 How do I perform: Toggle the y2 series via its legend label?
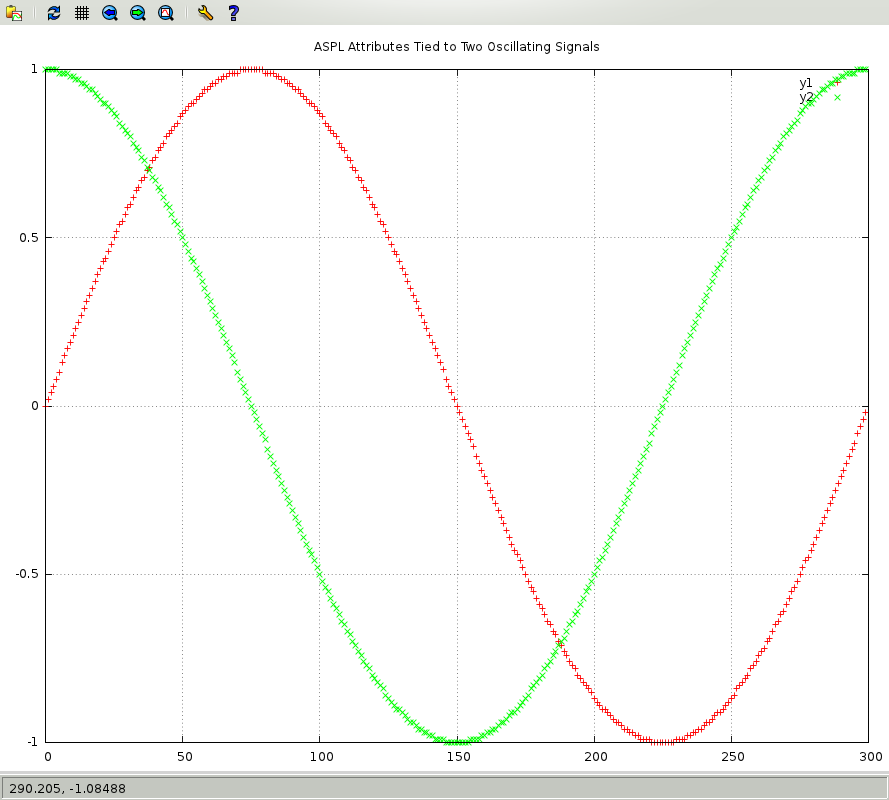pos(806,97)
